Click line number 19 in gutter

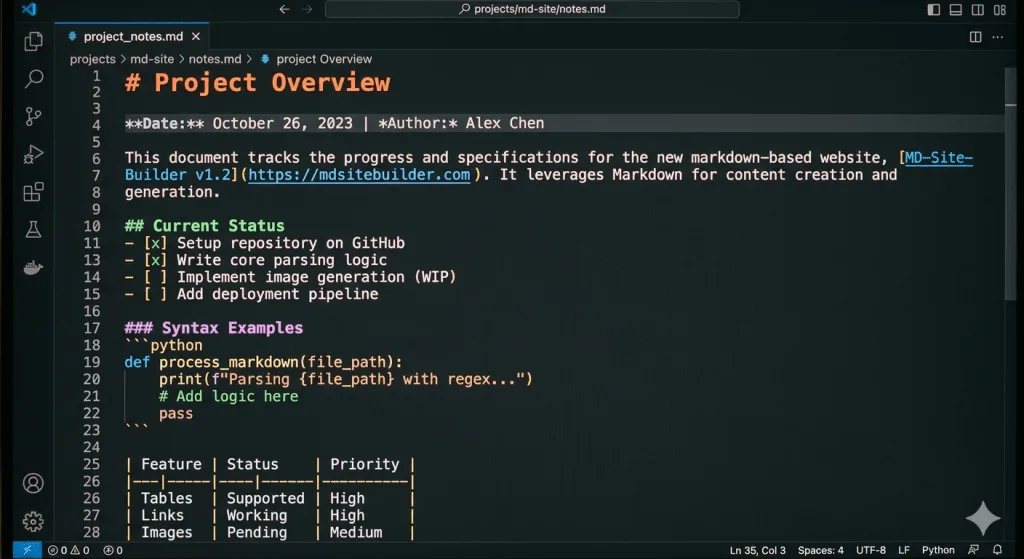[x=92, y=362]
